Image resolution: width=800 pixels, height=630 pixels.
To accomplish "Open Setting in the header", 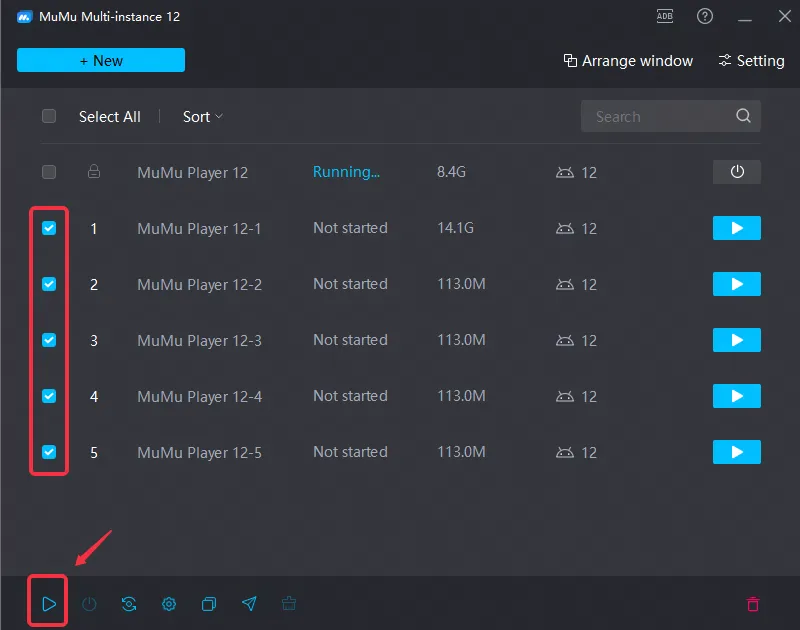I will click(751, 61).
